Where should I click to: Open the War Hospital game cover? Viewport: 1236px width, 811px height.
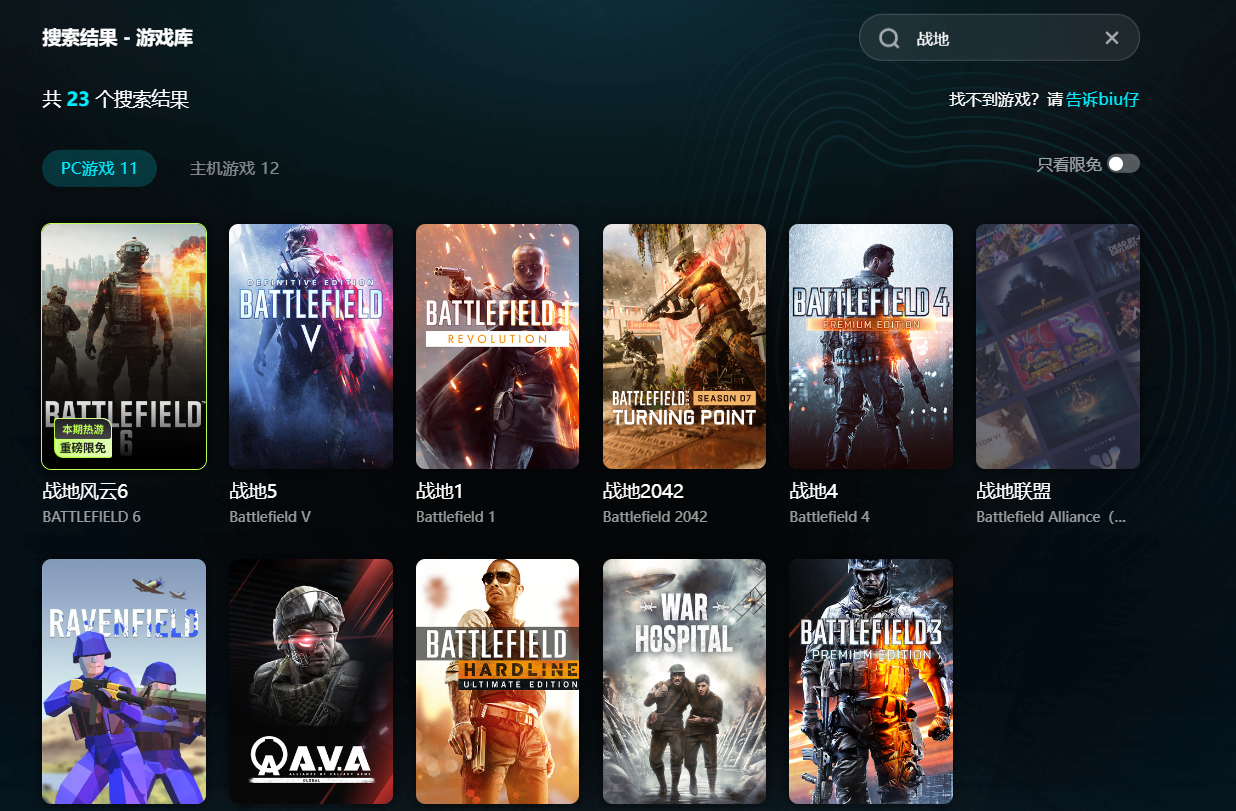click(684, 681)
